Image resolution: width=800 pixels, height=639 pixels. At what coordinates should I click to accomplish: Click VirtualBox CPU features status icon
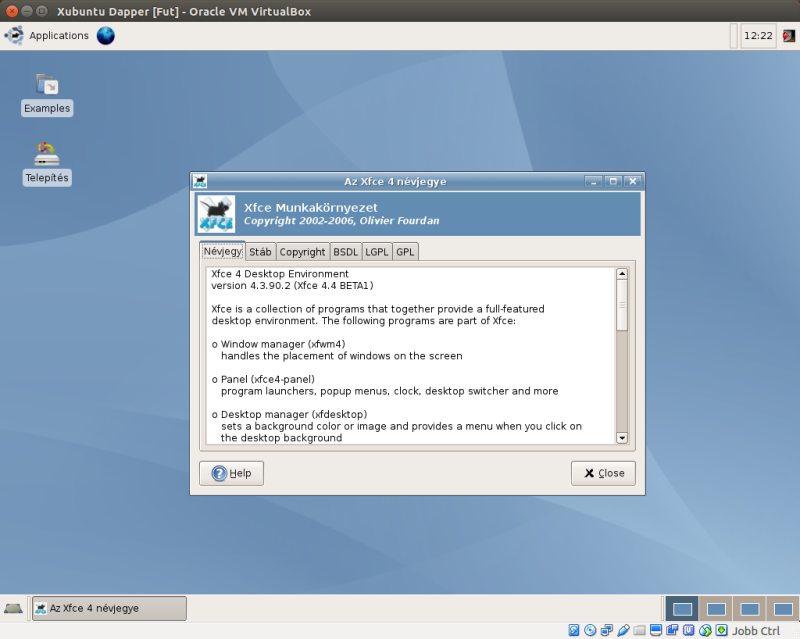point(688,630)
